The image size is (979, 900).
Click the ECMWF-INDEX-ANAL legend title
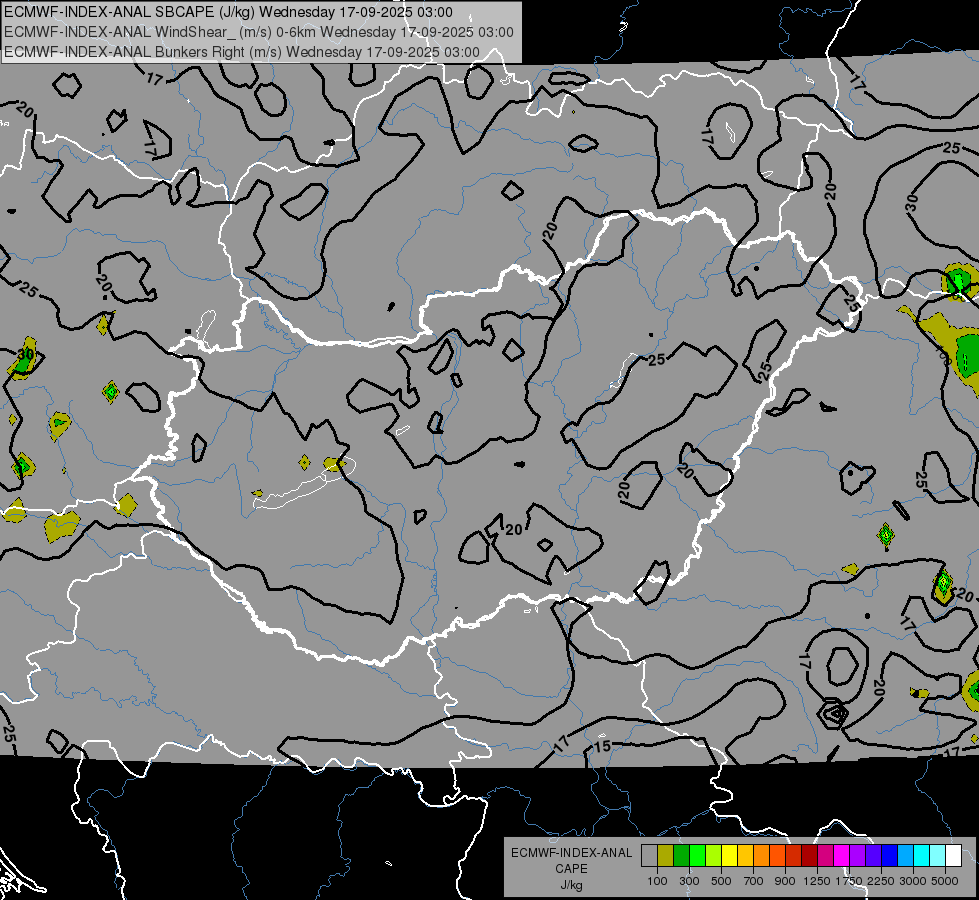571,853
